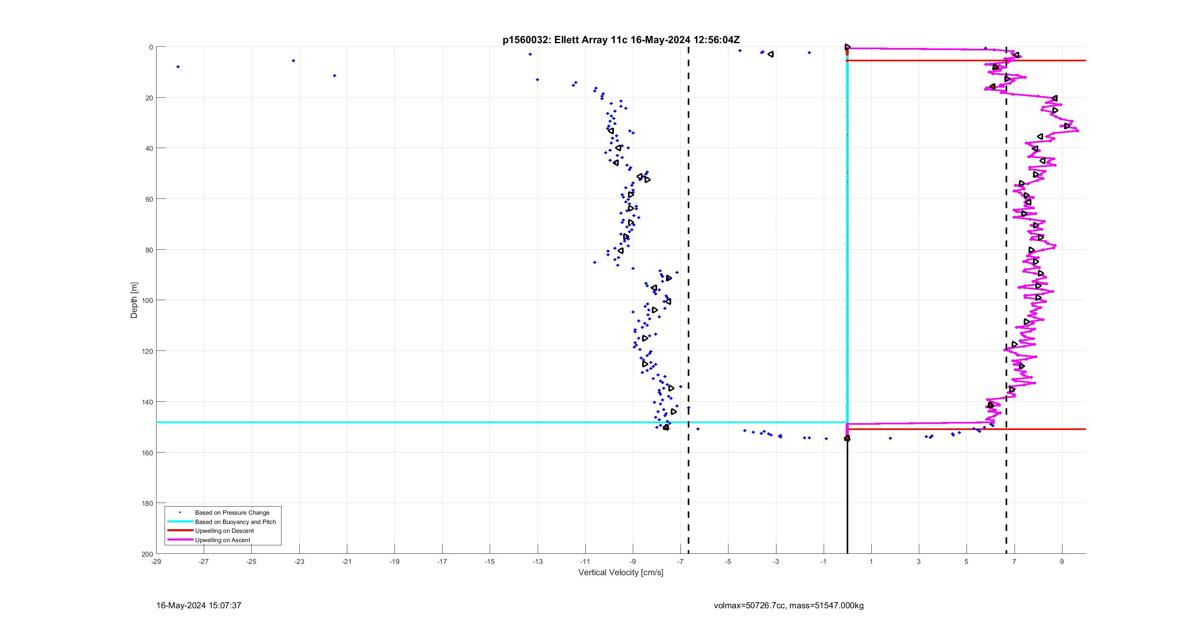Click the dark red line sample in legend
Viewport: 1200px width, 622px height.
pyautogui.click(x=179, y=530)
